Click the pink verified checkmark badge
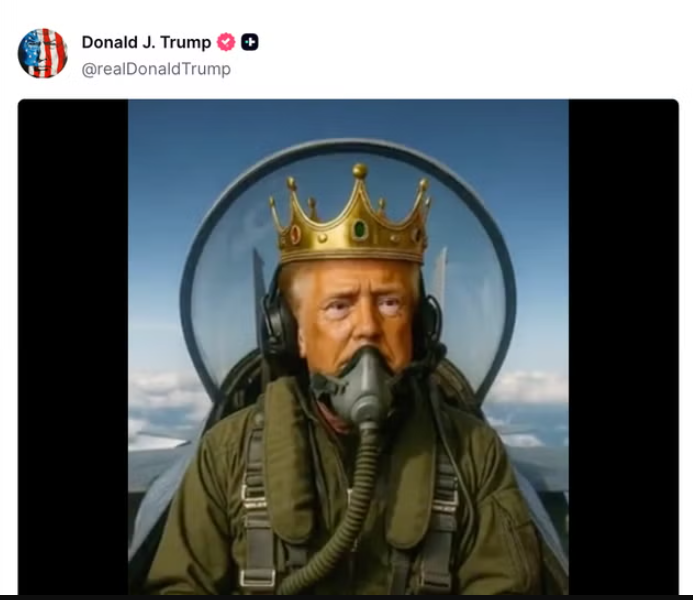 click(x=226, y=42)
